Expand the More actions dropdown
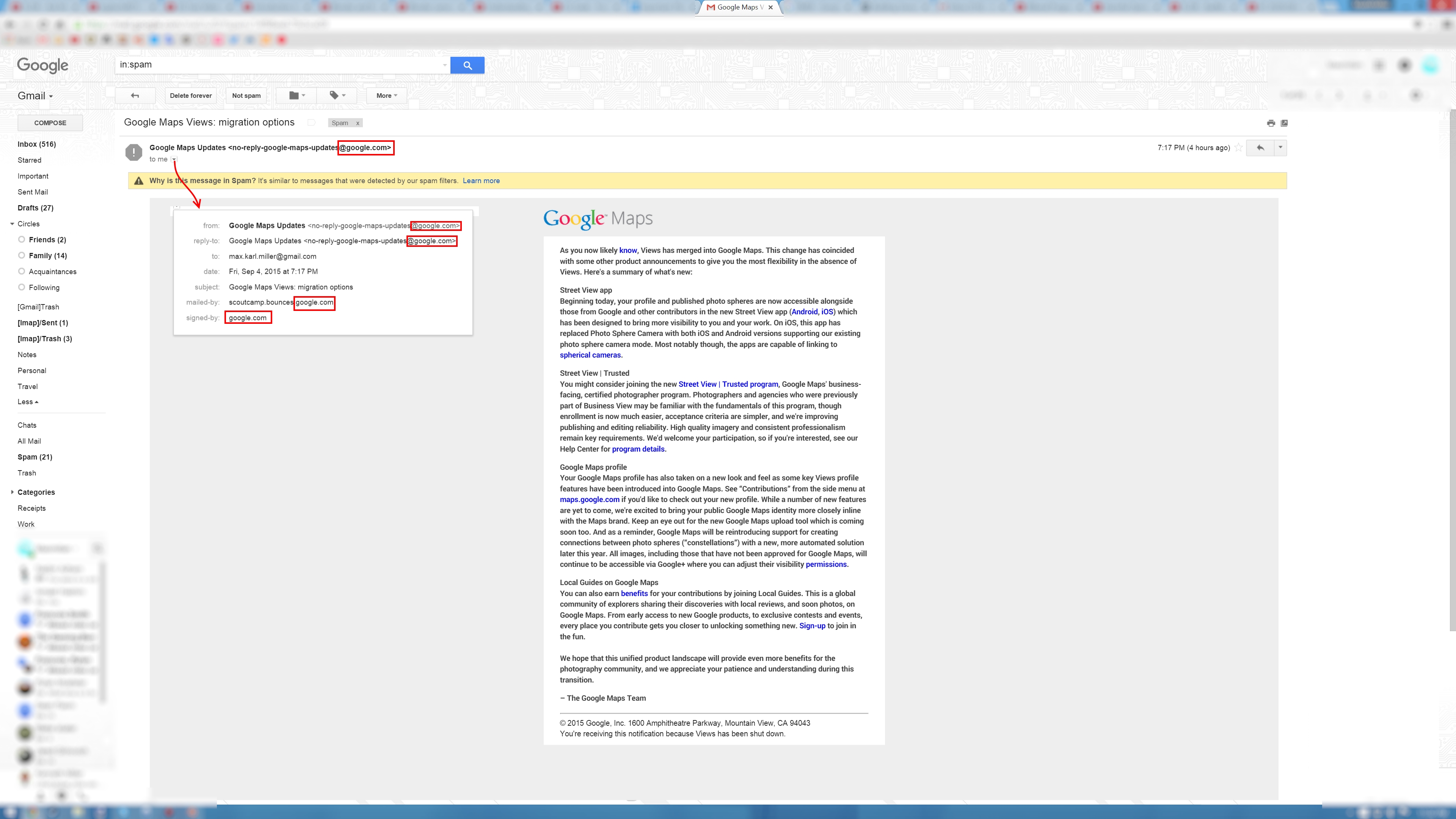 point(387,96)
